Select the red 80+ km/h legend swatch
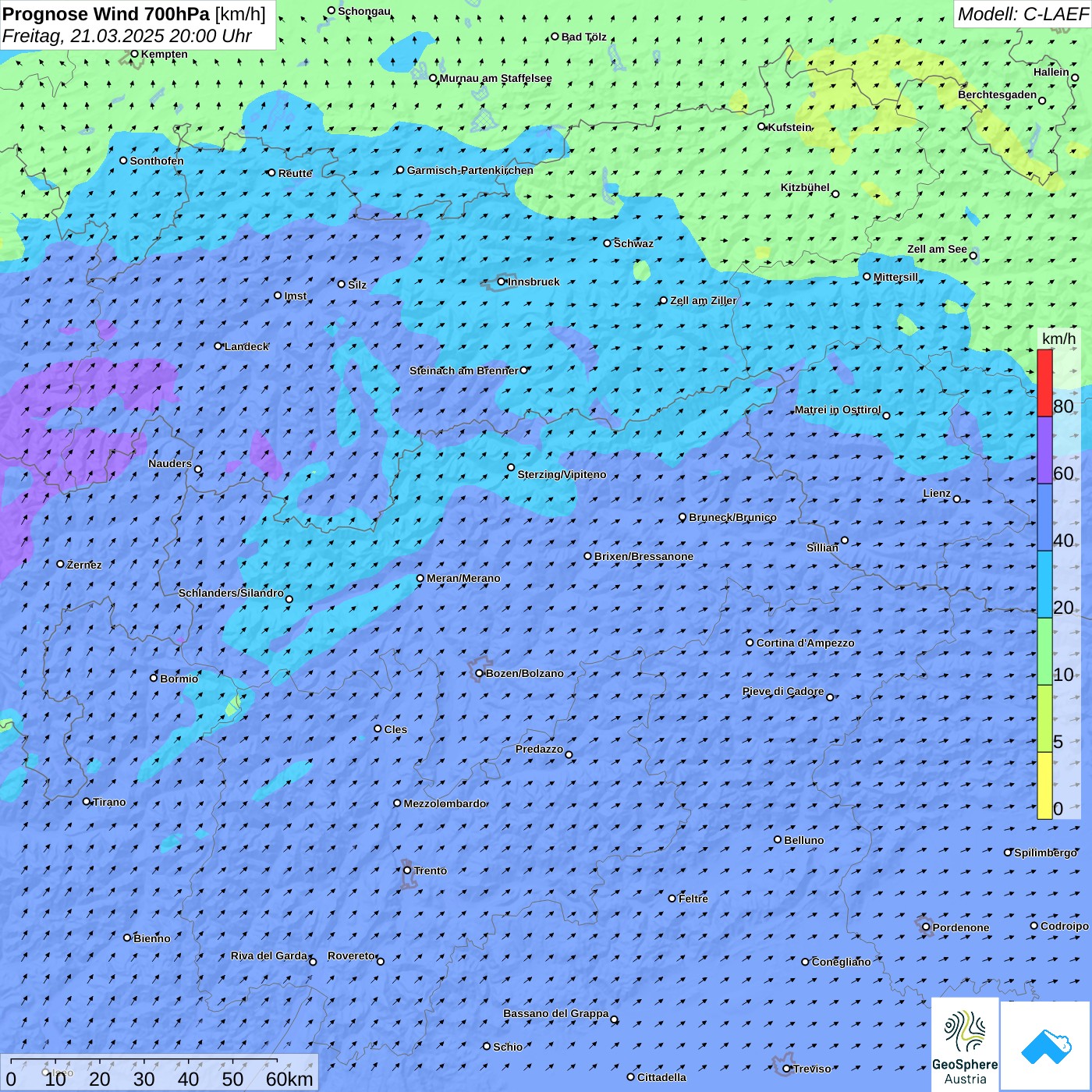Screen dimensions: 1092x1092 tap(1044, 383)
